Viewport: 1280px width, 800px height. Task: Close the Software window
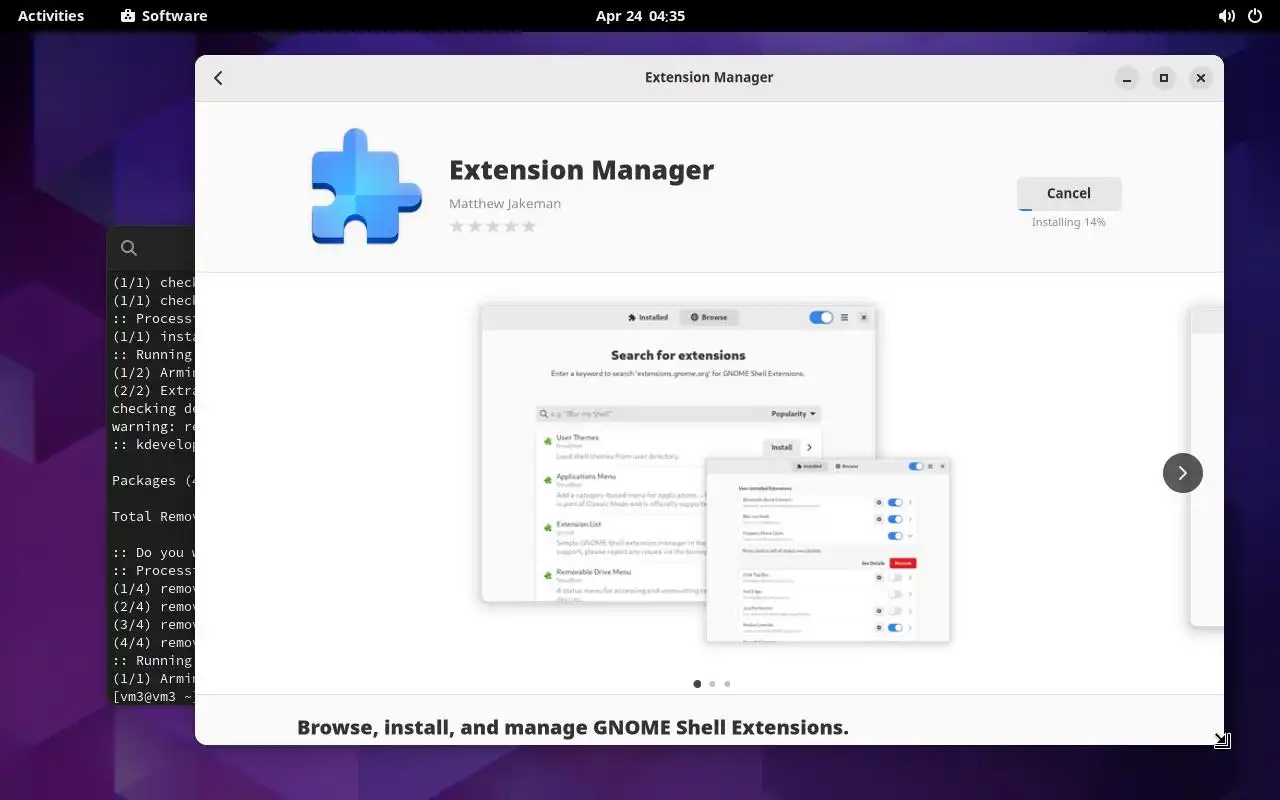(1201, 78)
